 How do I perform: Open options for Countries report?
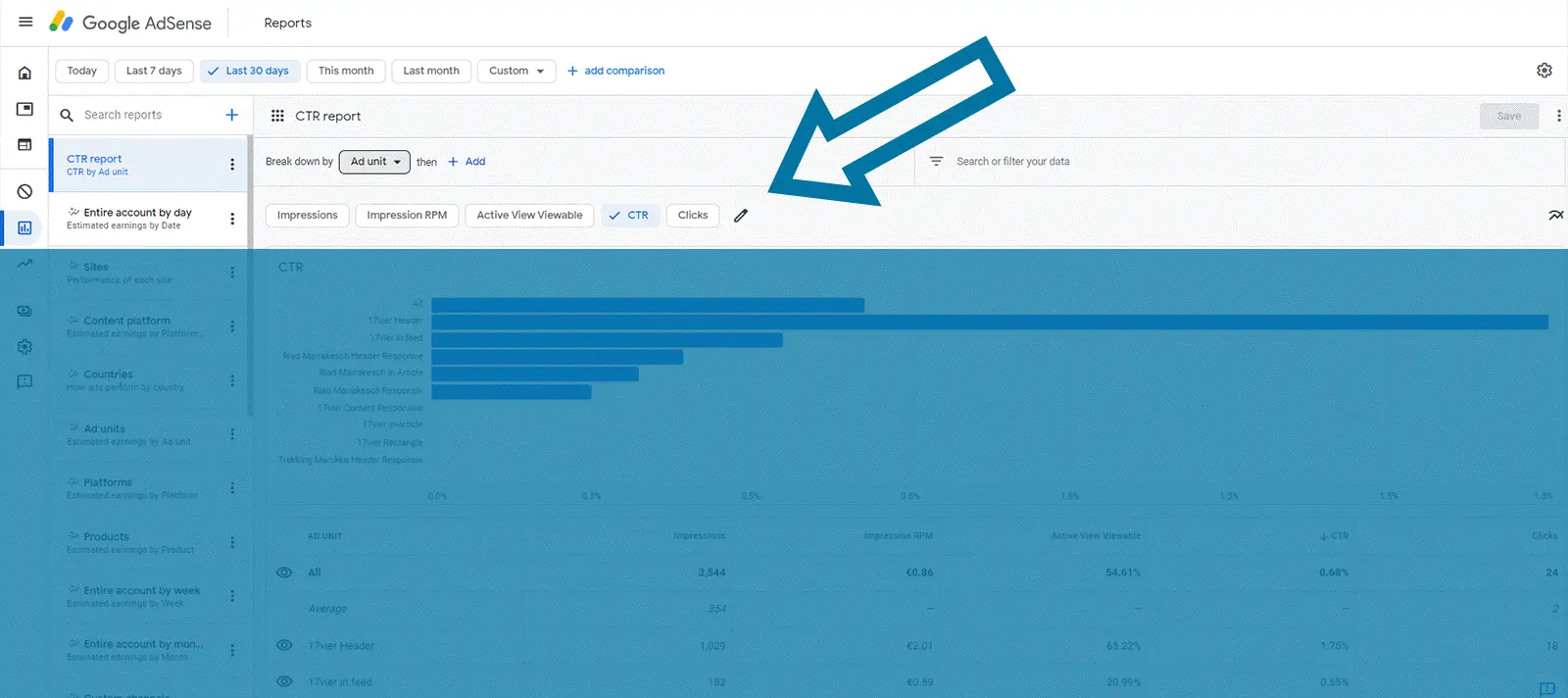(x=232, y=380)
